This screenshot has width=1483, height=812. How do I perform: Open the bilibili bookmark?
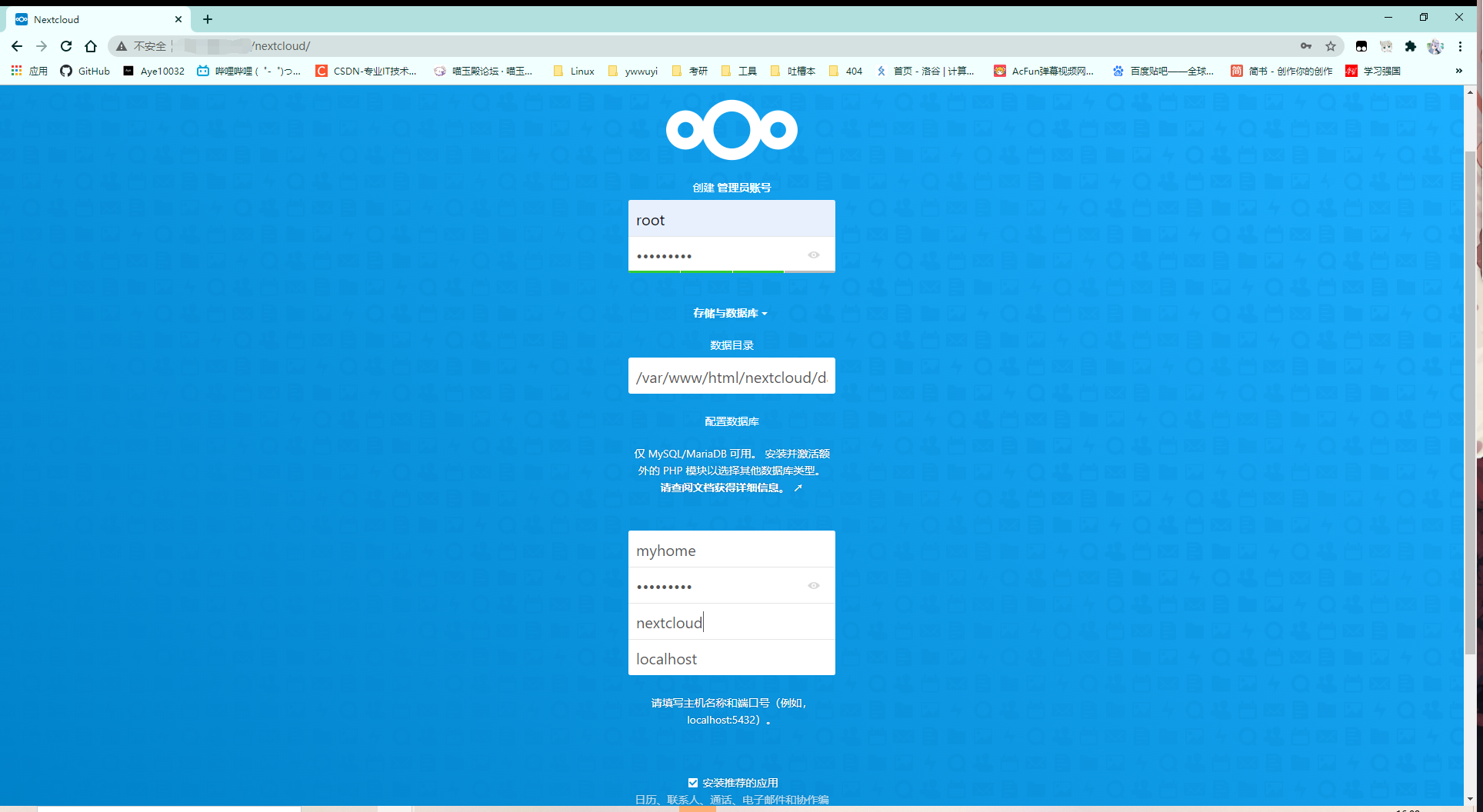pyautogui.click(x=249, y=71)
